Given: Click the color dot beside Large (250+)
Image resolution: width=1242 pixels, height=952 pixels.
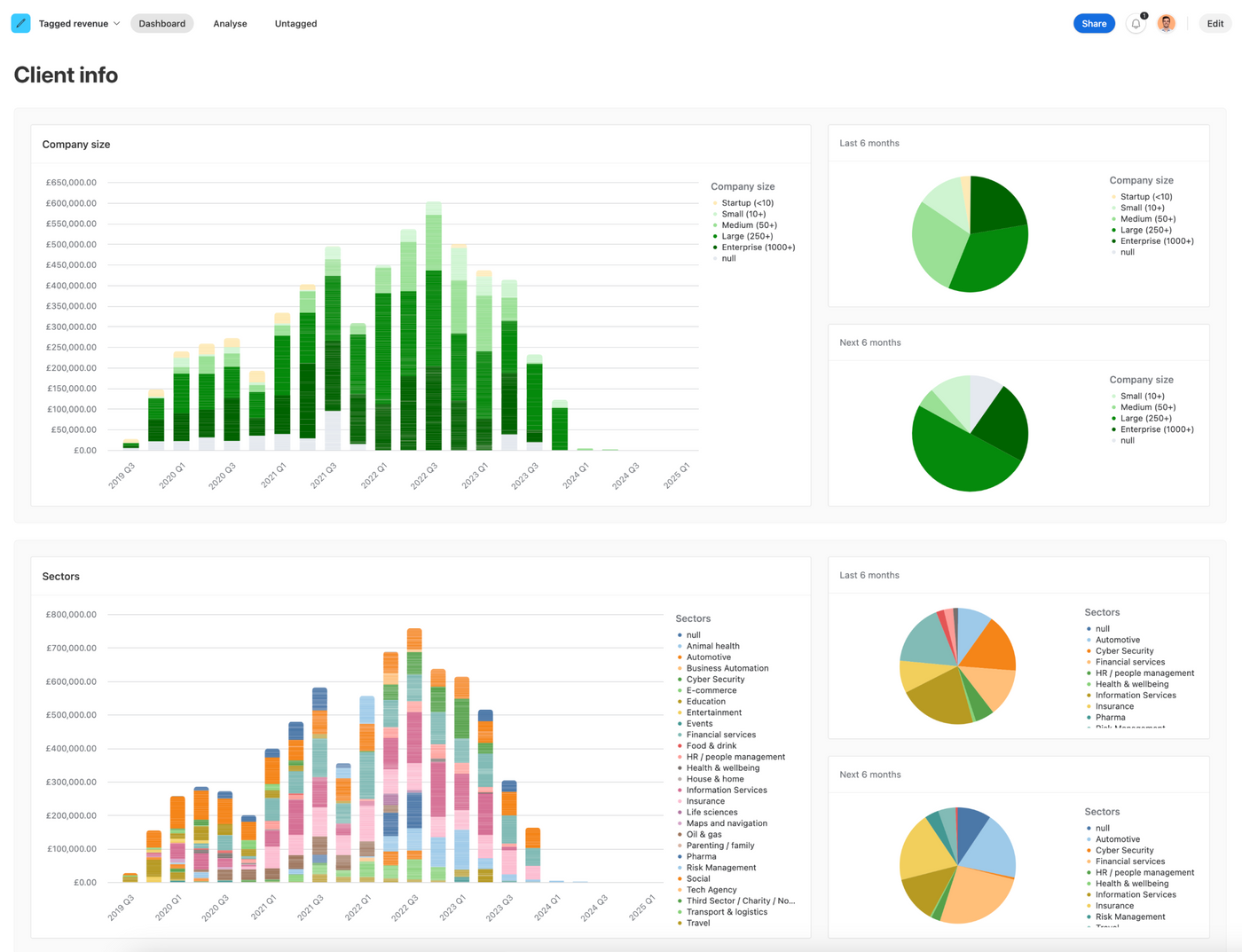Looking at the screenshot, I should (716, 236).
